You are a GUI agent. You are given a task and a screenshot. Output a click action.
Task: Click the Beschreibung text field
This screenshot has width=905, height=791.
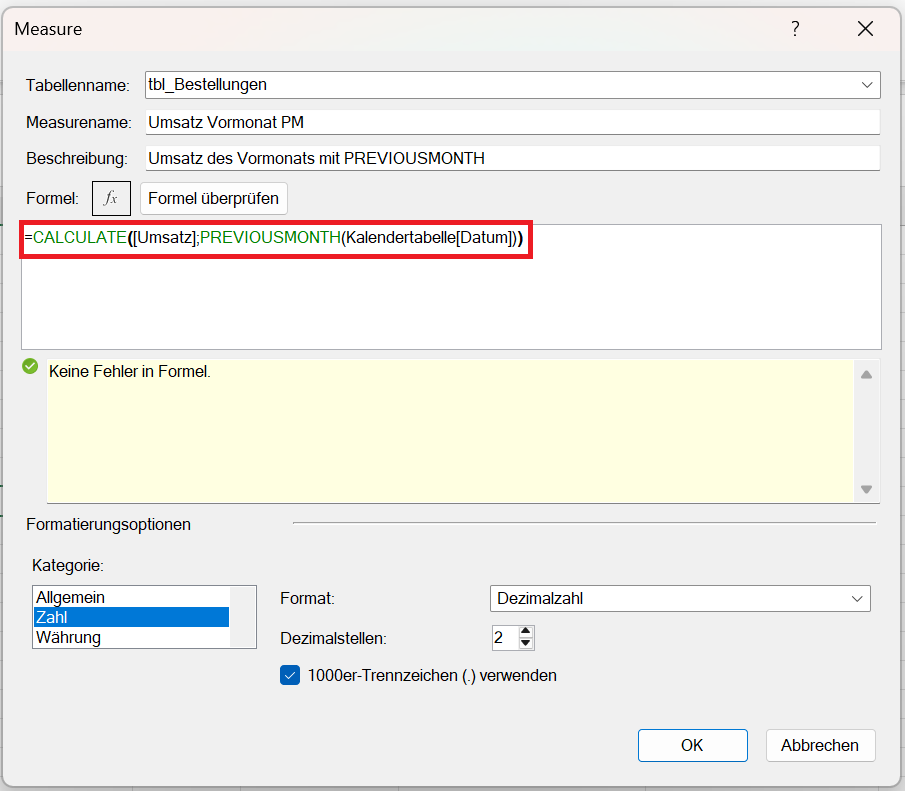[x=511, y=158]
